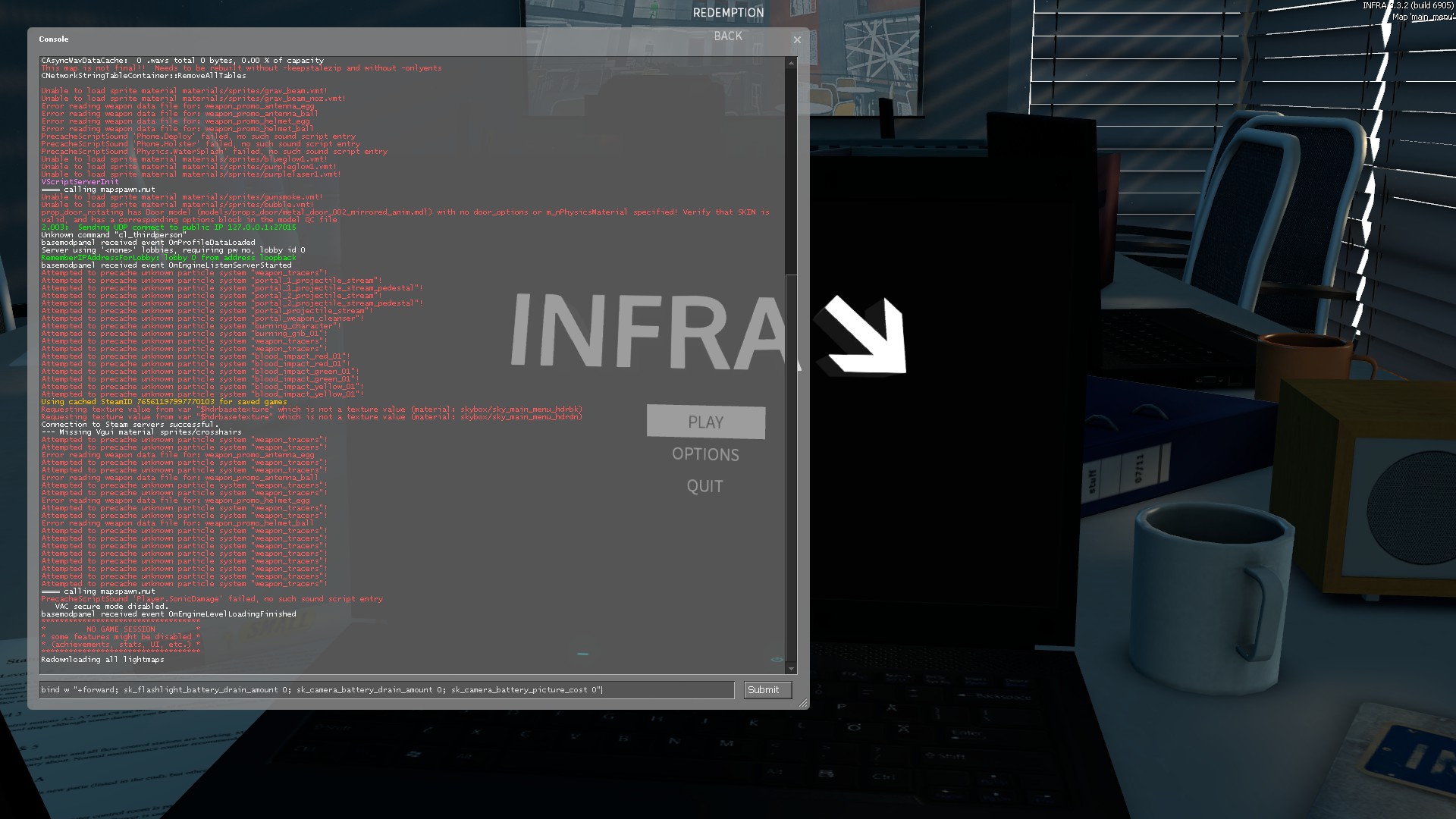Click the 'Redownloading all lightmaps' console line
This screenshot has width=1456, height=819.
click(x=102, y=660)
